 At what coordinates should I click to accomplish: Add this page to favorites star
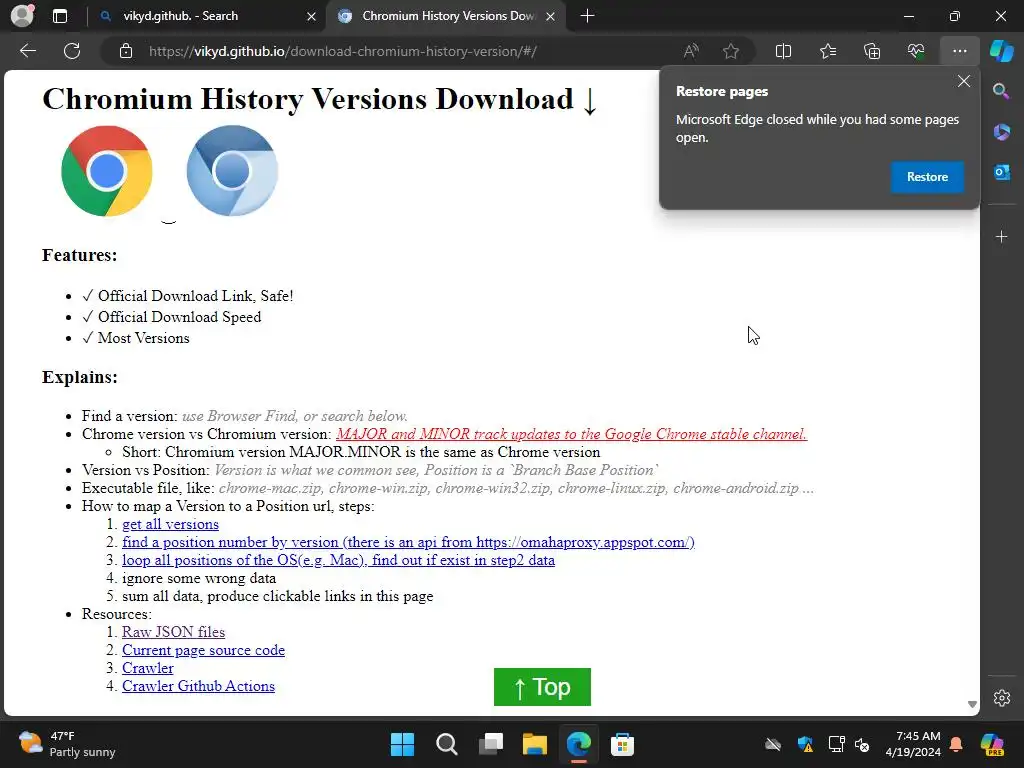(731, 51)
